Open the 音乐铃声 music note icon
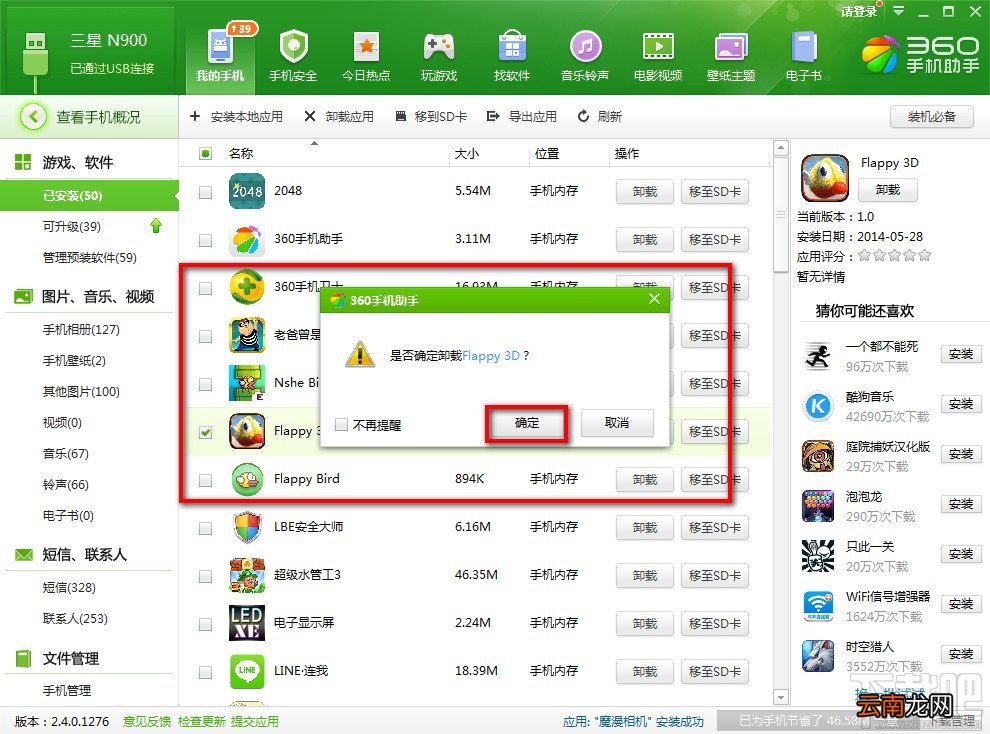990x734 pixels. pyautogui.click(x=585, y=47)
